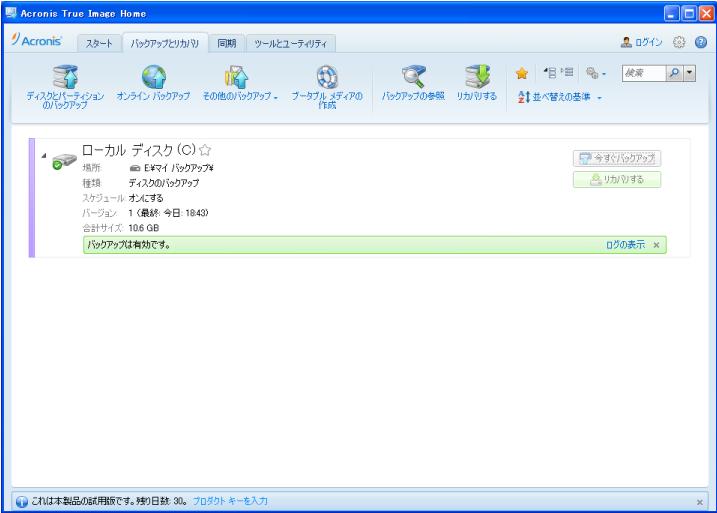The width and height of the screenshot is (717, 513).
Task: Mark ローカル ディスク (C) as favorite star
Action: point(205,150)
